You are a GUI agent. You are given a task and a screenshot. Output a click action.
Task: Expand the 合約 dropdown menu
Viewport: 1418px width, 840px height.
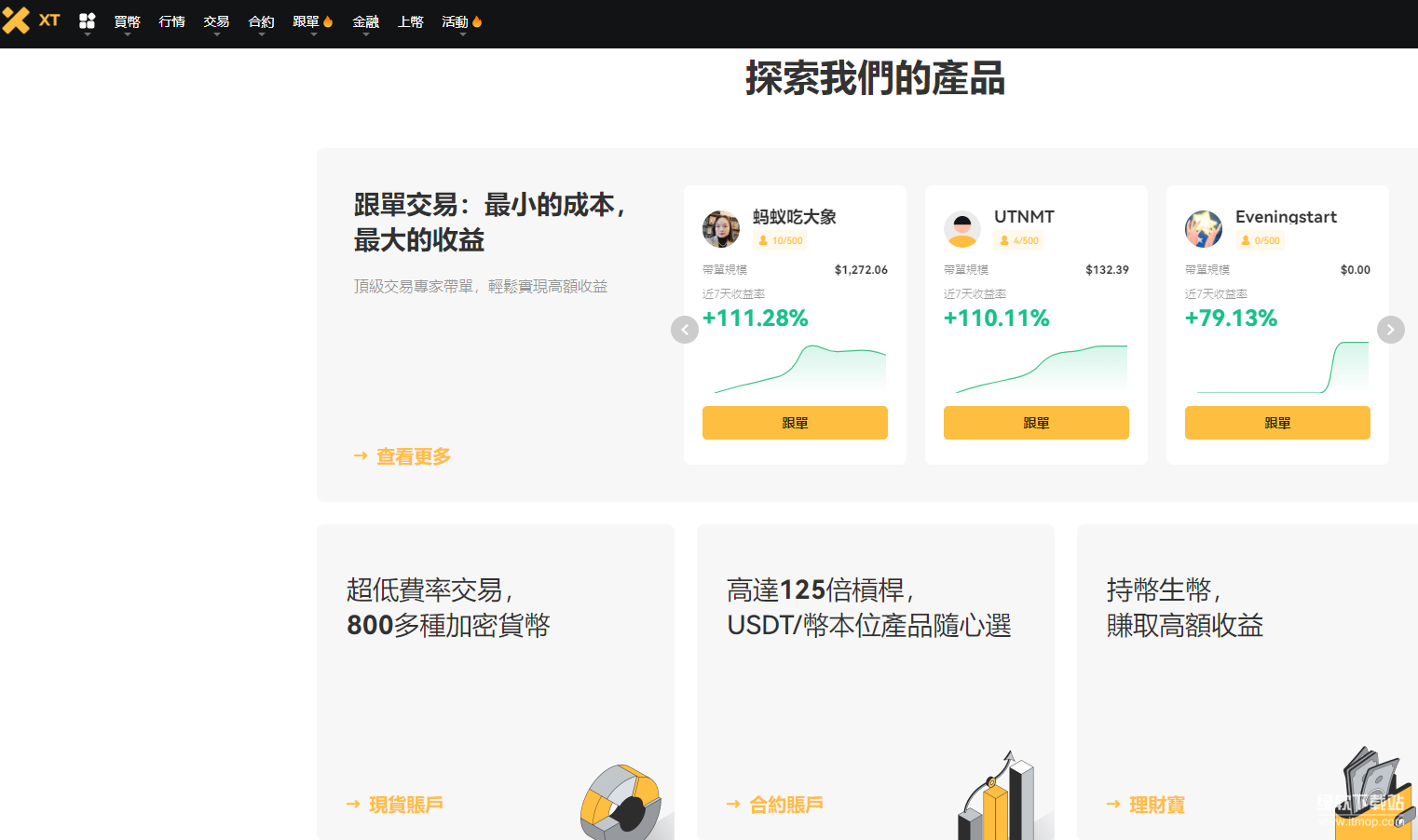pos(261,22)
